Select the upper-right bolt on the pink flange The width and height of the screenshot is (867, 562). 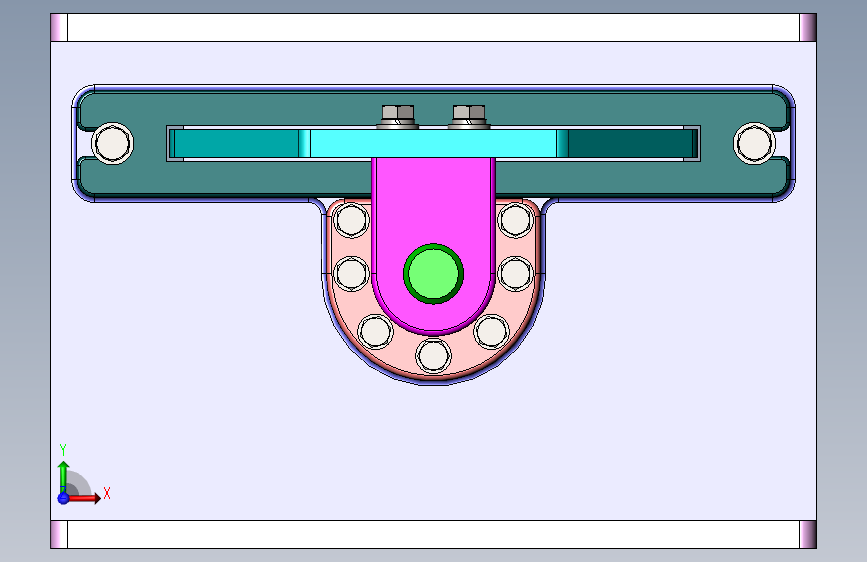pos(515,220)
